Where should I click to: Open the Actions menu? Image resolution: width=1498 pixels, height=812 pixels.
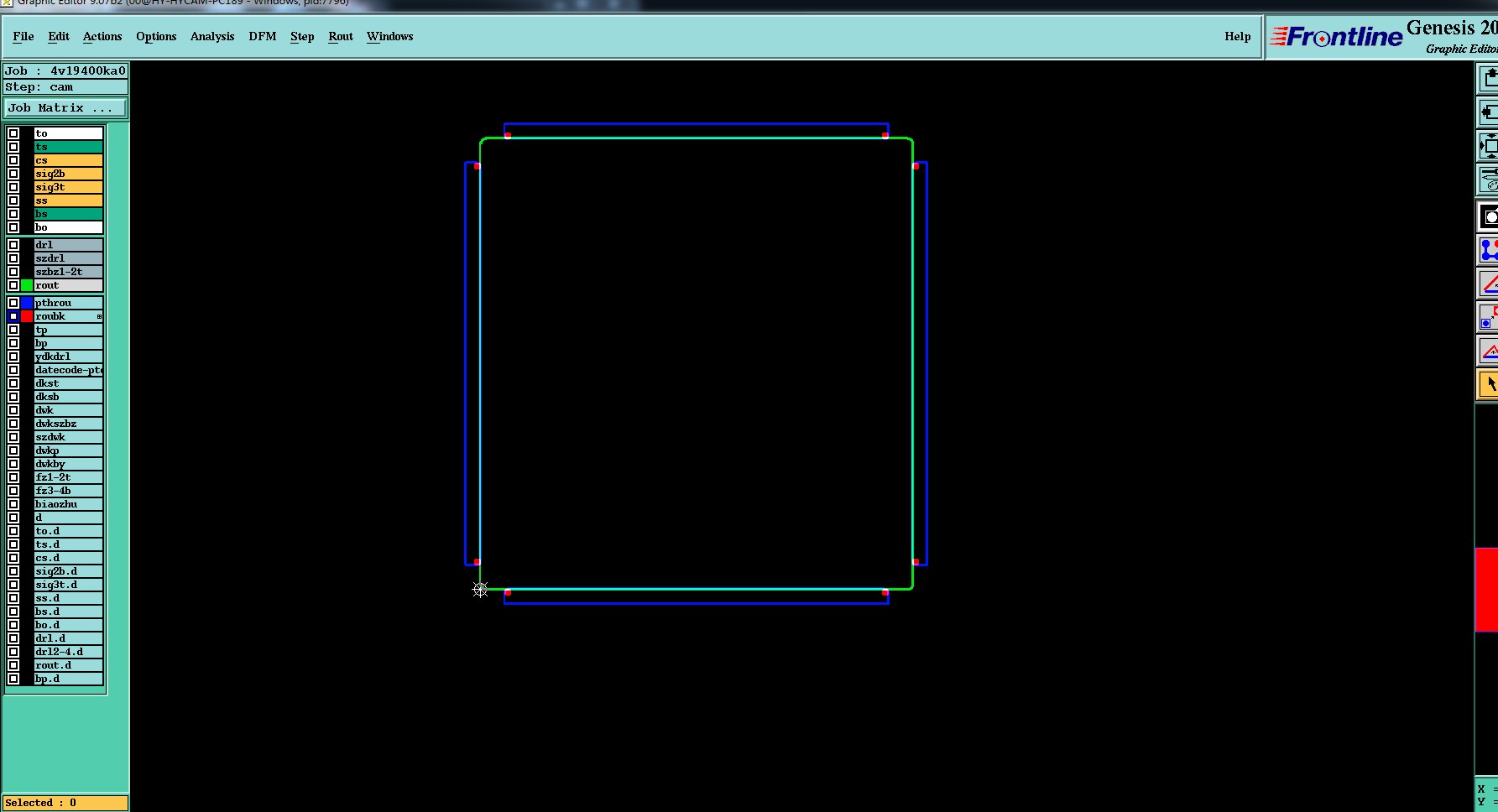coord(102,36)
